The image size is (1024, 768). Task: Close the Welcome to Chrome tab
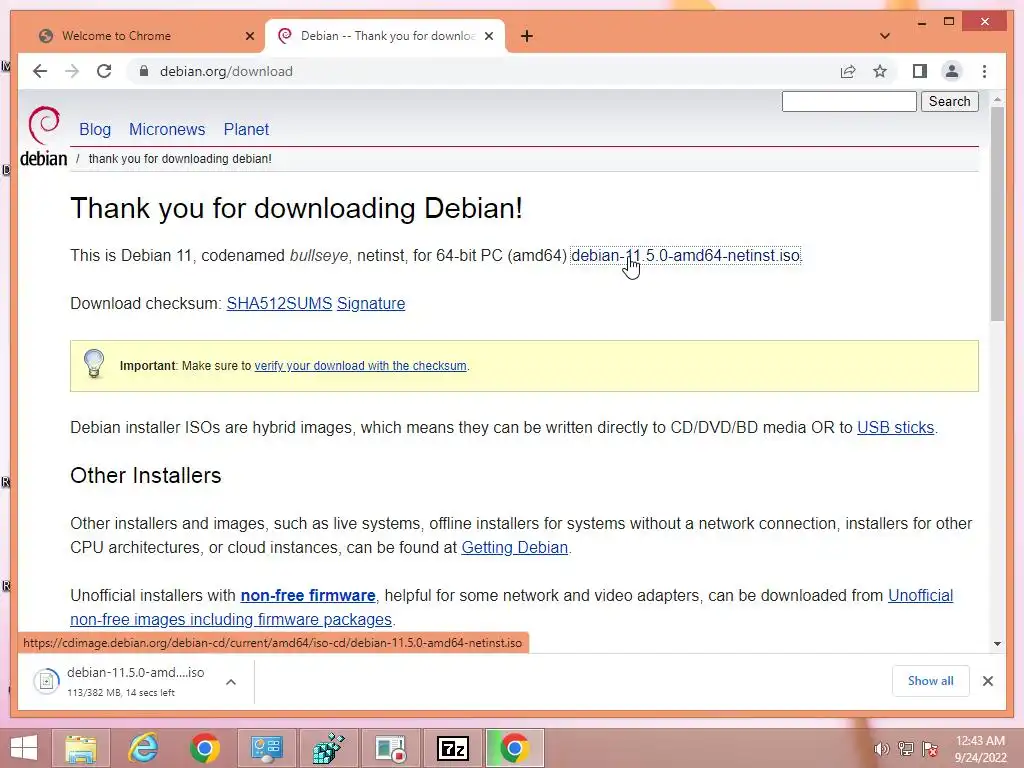pyautogui.click(x=249, y=36)
